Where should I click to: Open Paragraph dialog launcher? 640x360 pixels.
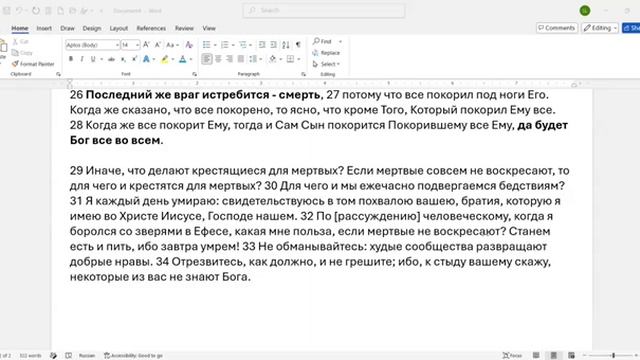pos(303,74)
